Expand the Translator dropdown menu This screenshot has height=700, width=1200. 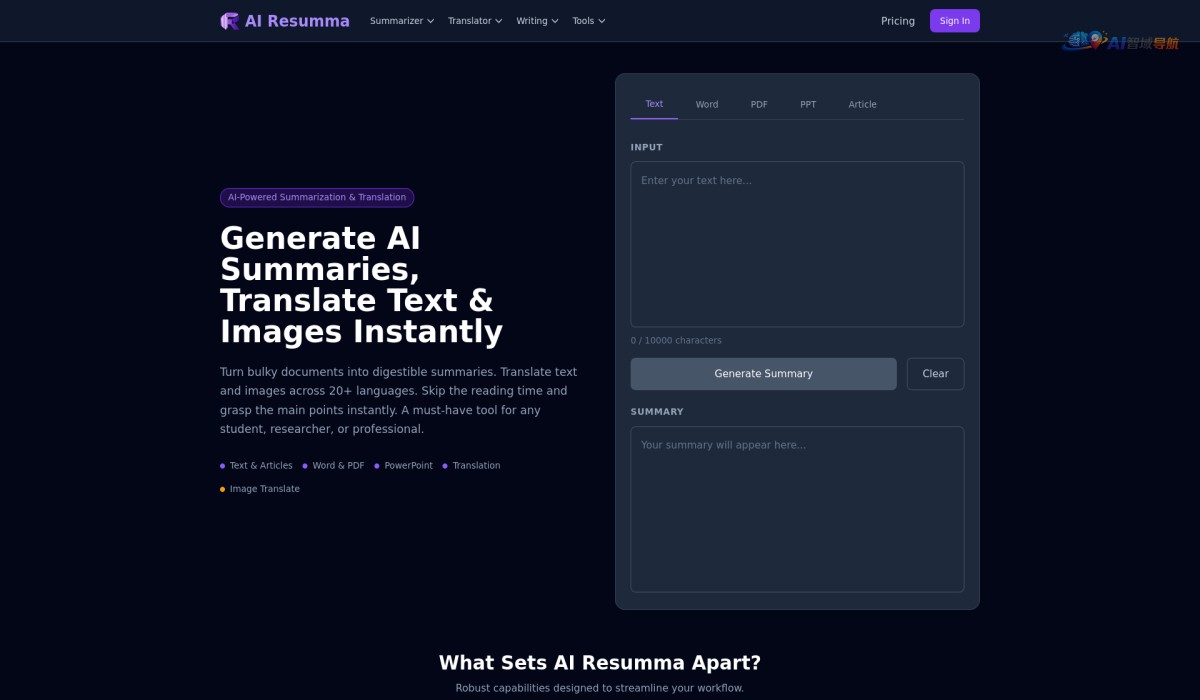pos(475,21)
